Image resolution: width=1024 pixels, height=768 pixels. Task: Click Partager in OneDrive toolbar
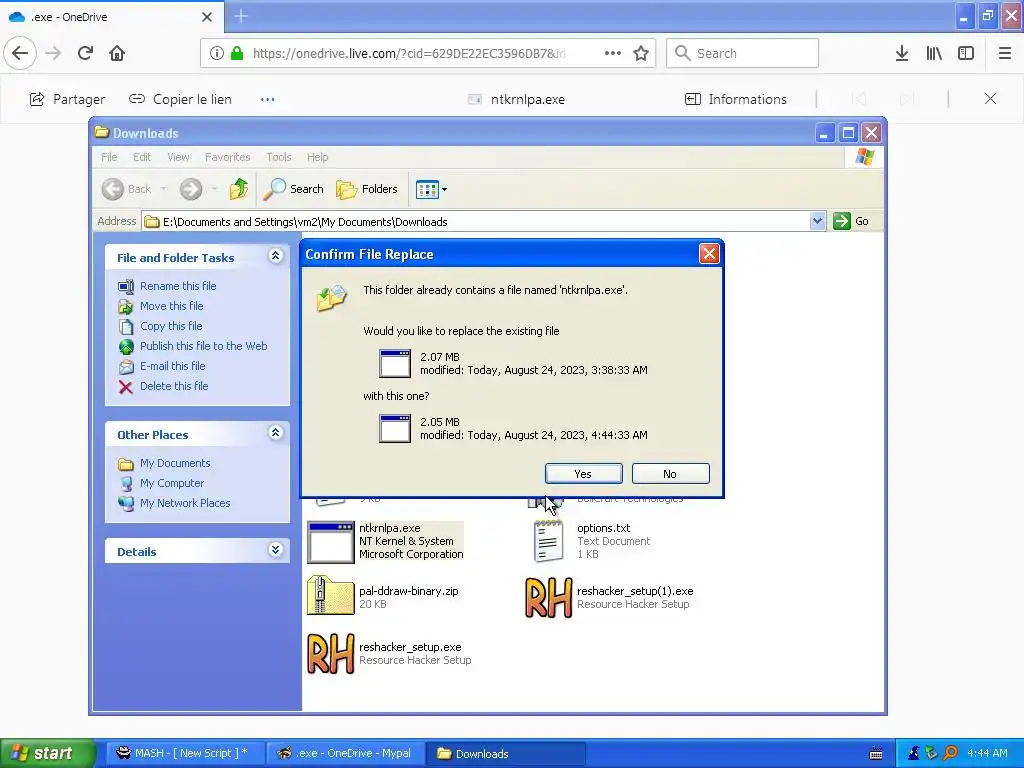[x=67, y=99]
